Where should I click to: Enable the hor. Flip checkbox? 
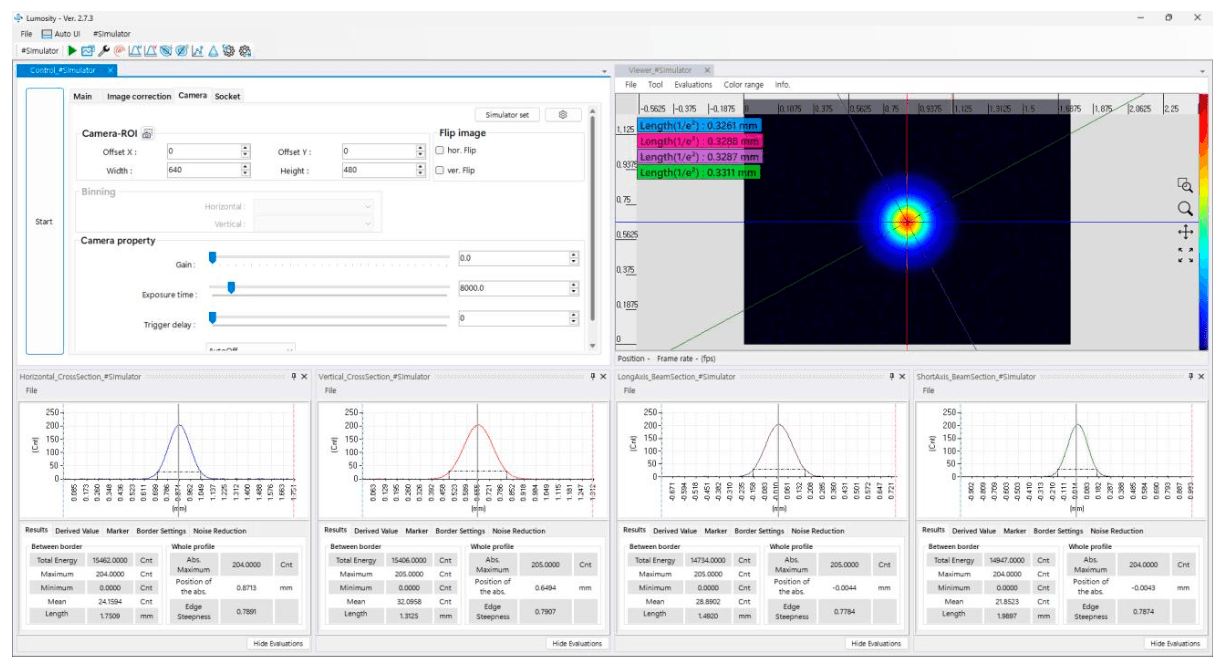[x=440, y=151]
